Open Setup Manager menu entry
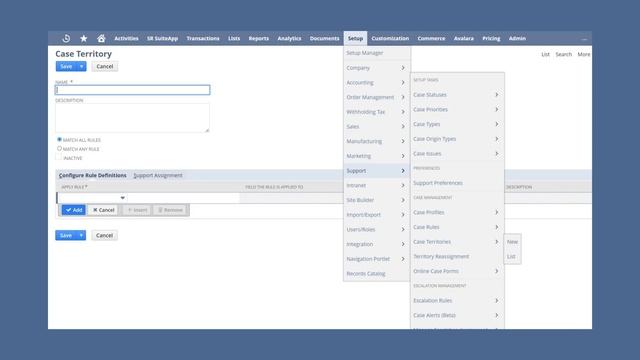 376,53
